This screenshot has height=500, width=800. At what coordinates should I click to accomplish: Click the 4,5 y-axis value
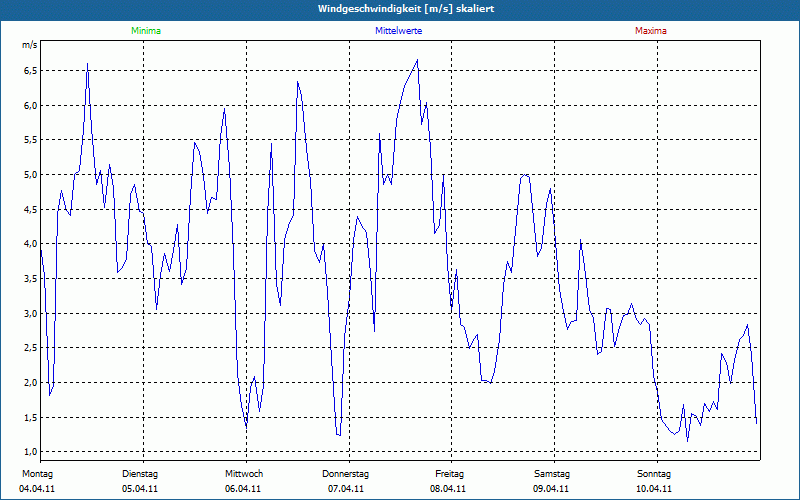pos(31,209)
